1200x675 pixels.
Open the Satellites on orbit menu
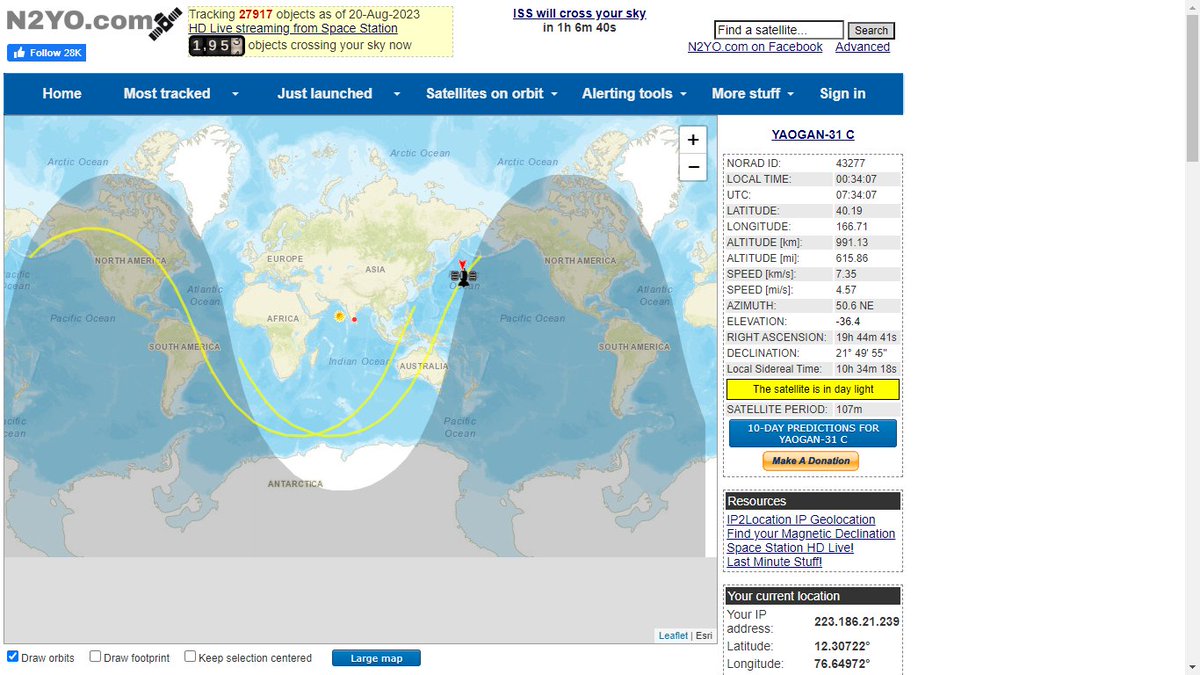[x=485, y=93]
